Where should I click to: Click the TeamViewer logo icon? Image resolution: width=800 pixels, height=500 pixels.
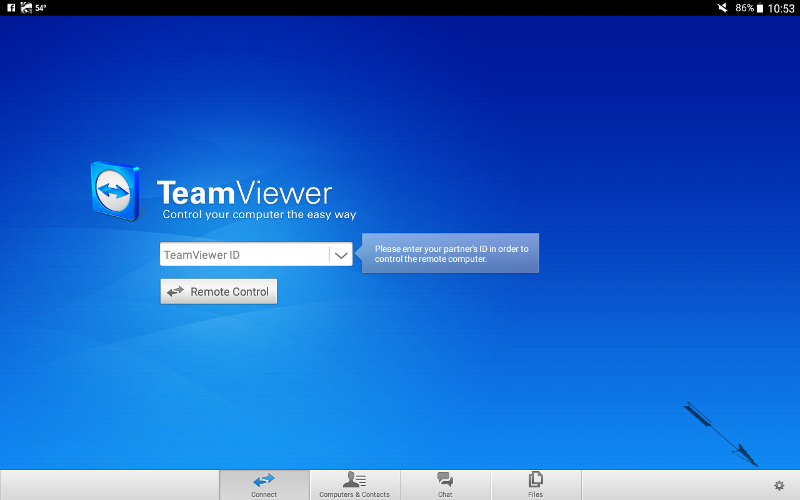115,191
